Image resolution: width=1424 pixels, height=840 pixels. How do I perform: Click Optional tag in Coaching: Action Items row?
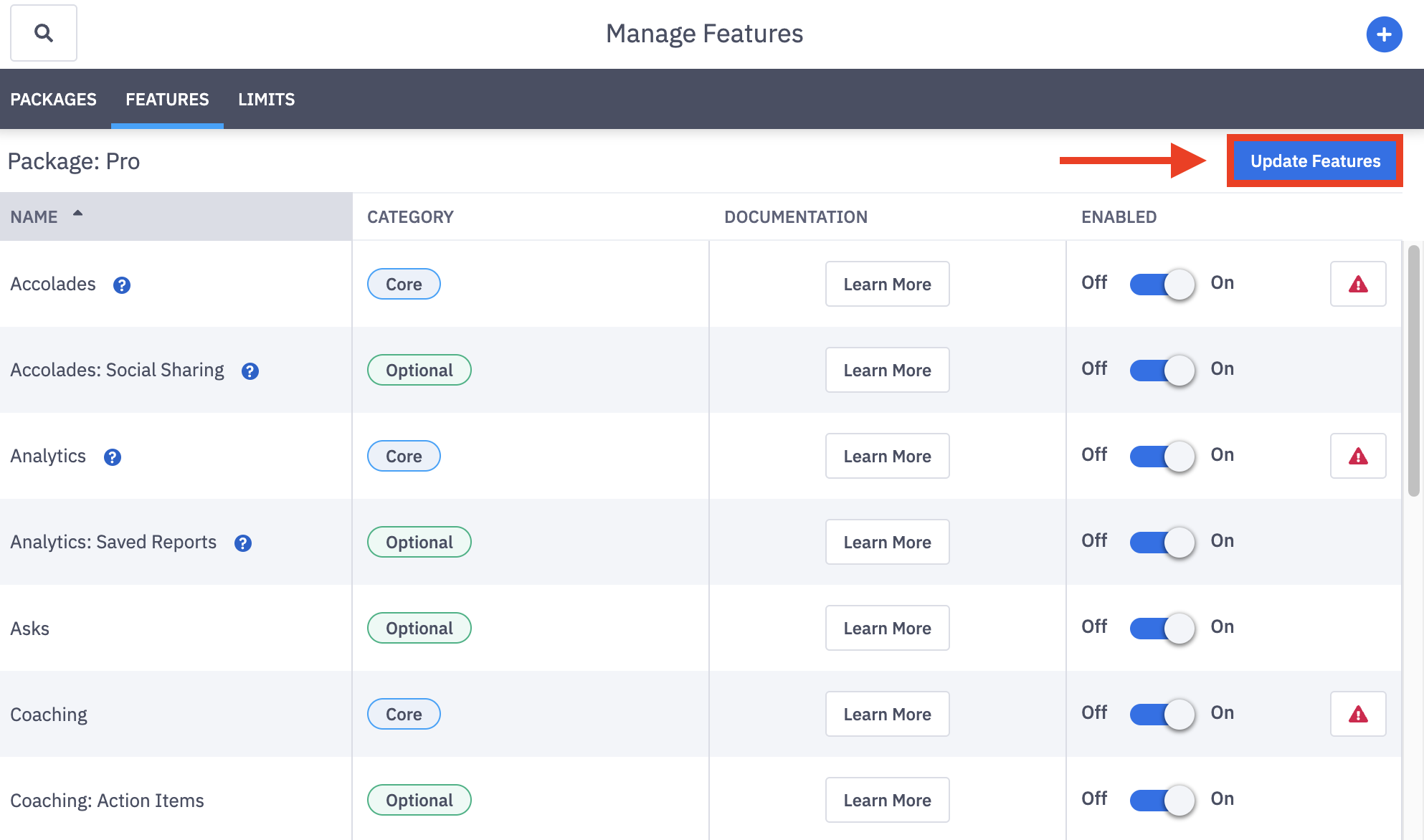(x=419, y=800)
